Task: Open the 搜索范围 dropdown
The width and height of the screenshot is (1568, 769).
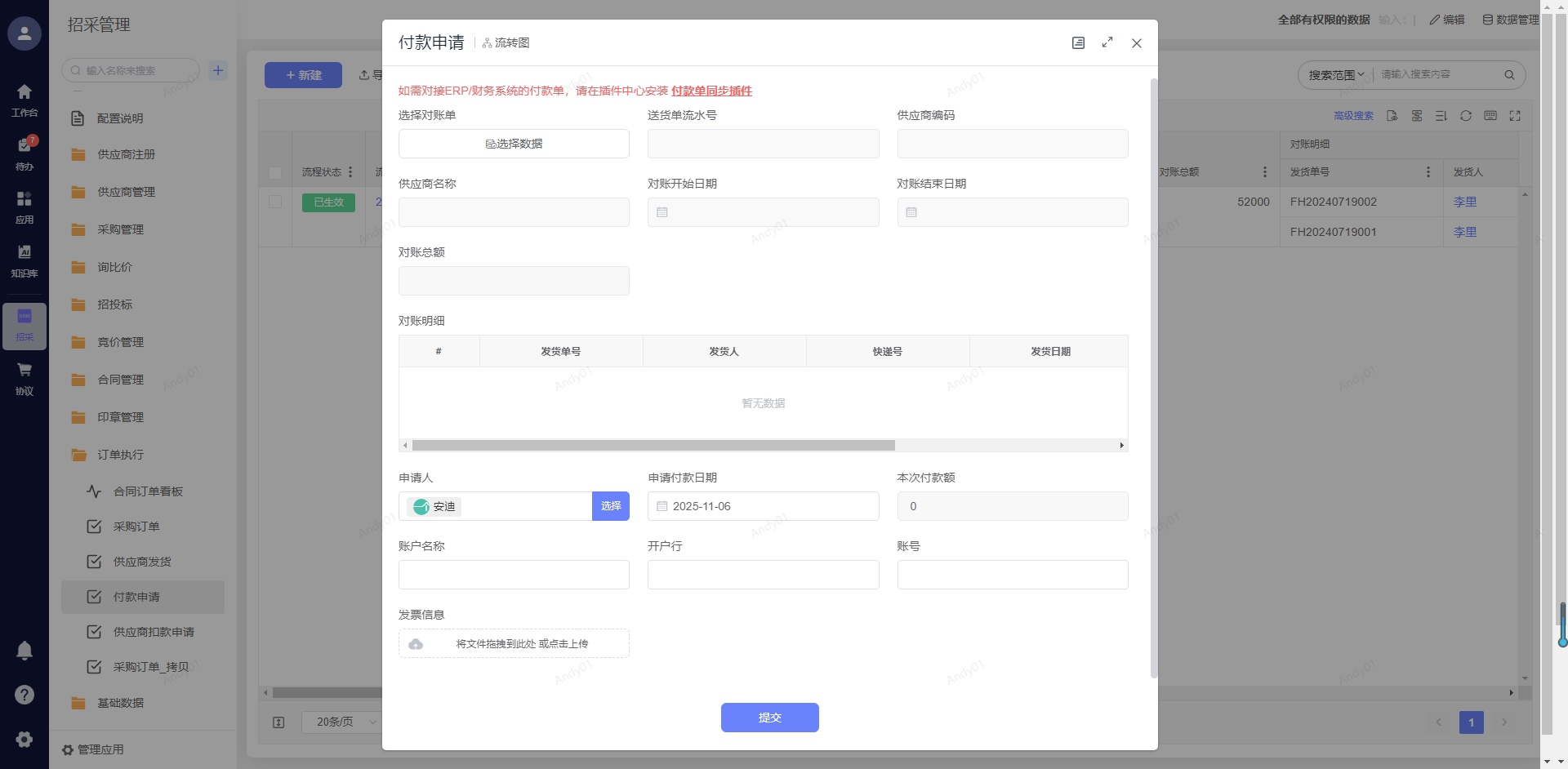Action: click(1336, 75)
